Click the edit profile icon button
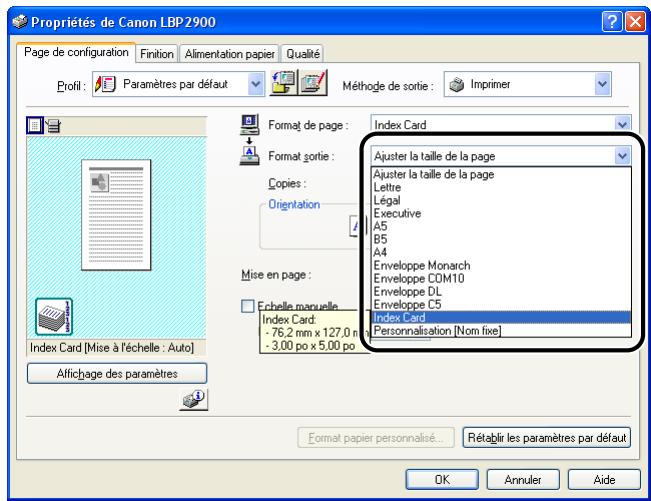 [x=314, y=83]
